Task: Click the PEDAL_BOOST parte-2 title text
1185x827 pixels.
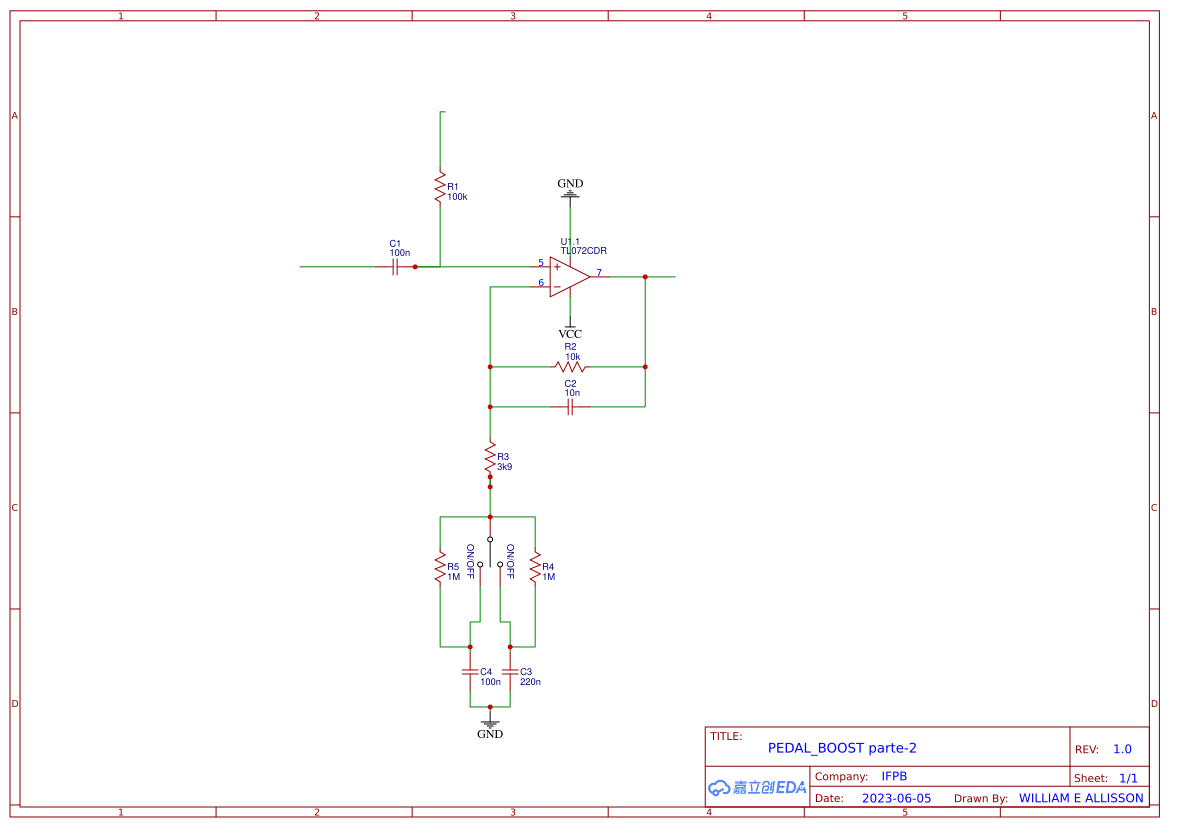Action: [842, 747]
